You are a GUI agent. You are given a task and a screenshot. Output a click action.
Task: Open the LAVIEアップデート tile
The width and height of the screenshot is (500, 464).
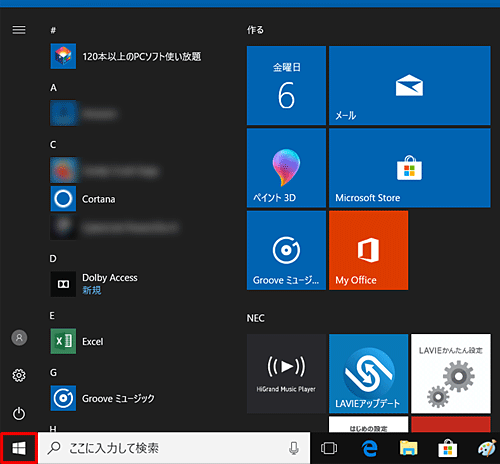click(x=369, y=374)
